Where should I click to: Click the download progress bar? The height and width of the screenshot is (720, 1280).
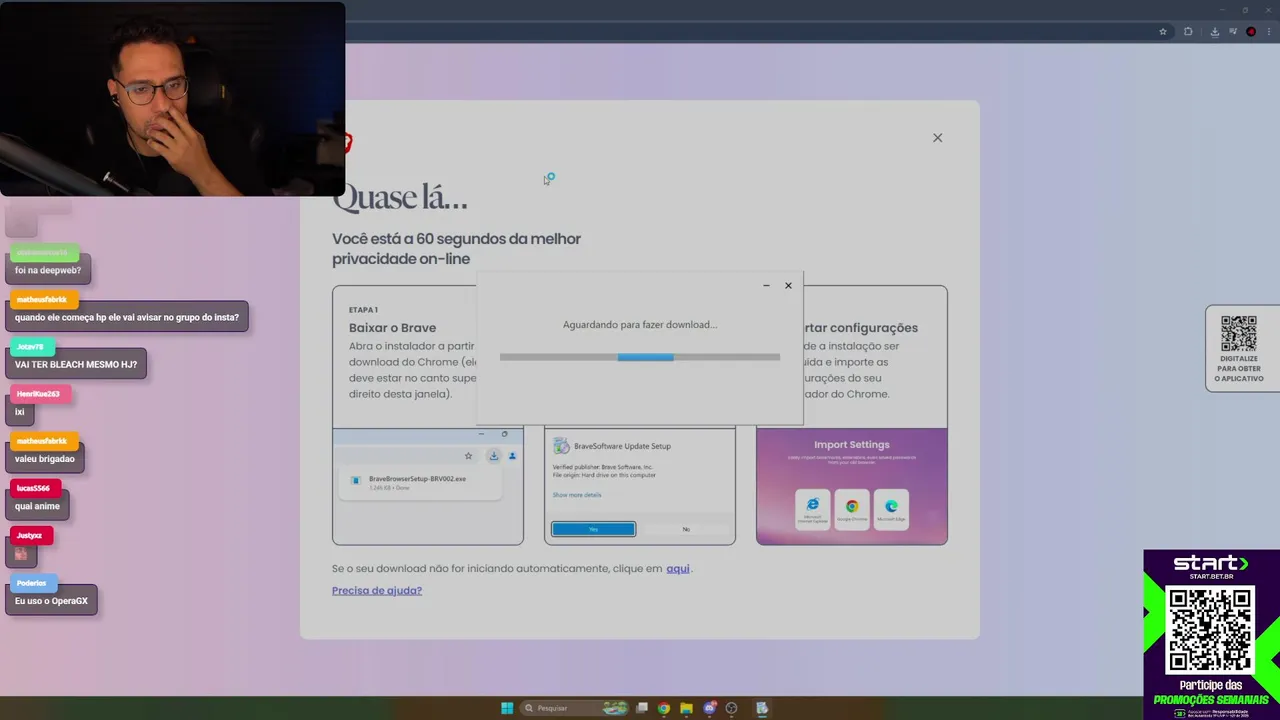pyautogui.click(x=640, y=357)
